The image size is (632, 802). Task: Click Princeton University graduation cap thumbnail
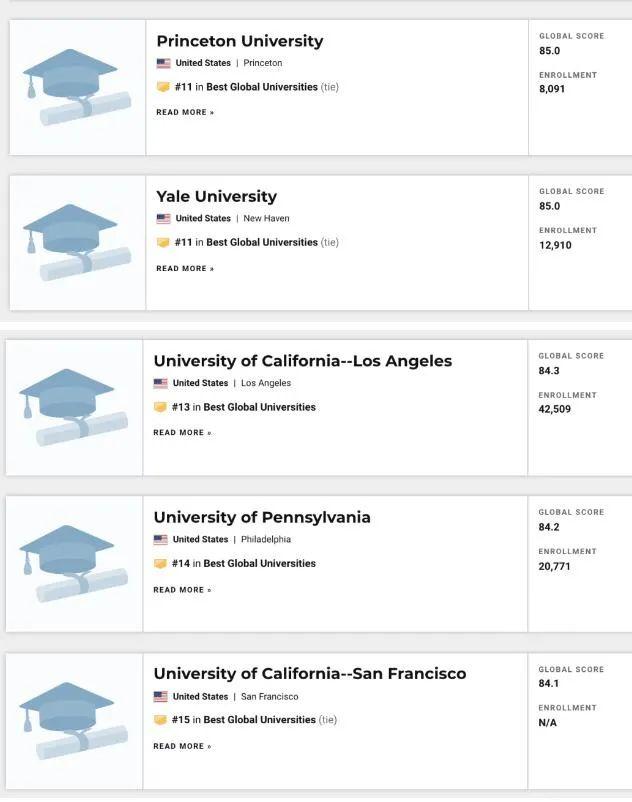[77, 88]
